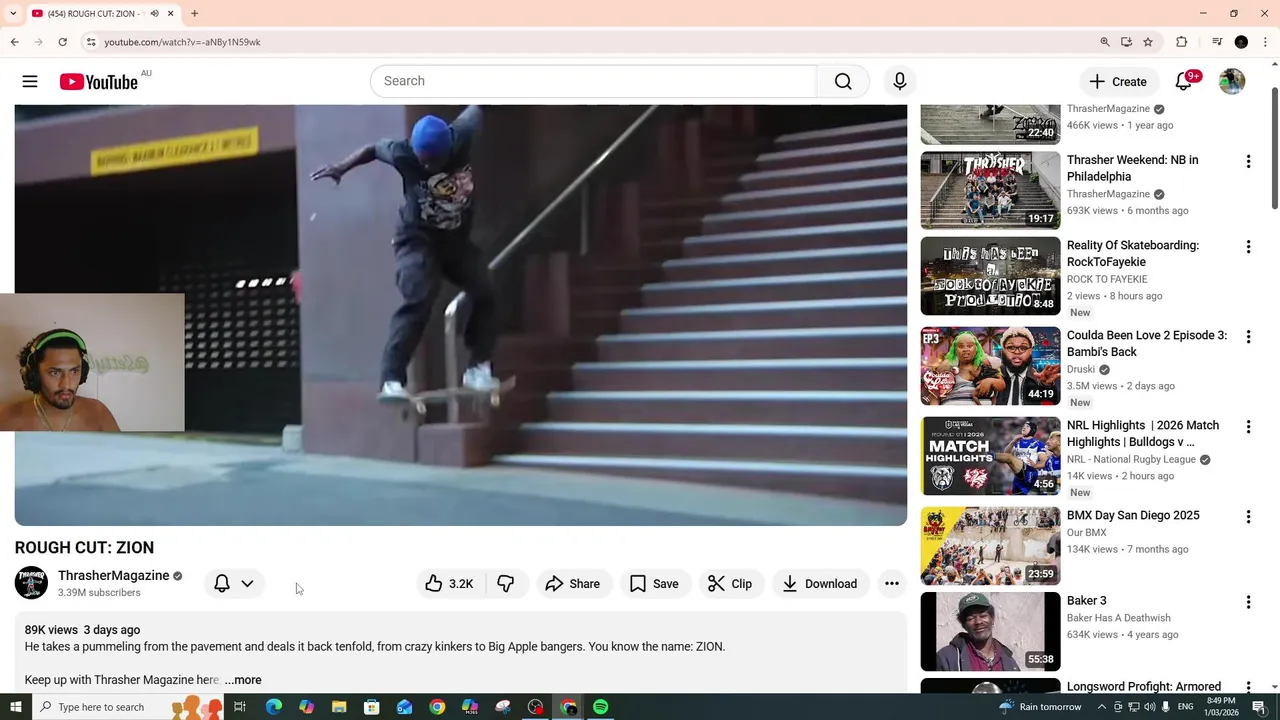Expand subscription options chevron next to bell
Screen dimensions: 1280x720
coord(247,584)
